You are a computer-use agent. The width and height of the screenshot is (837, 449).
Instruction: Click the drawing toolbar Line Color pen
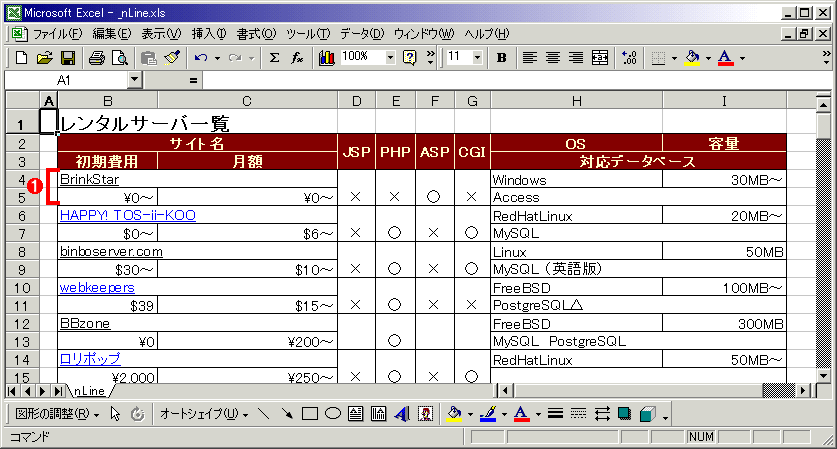488,414
